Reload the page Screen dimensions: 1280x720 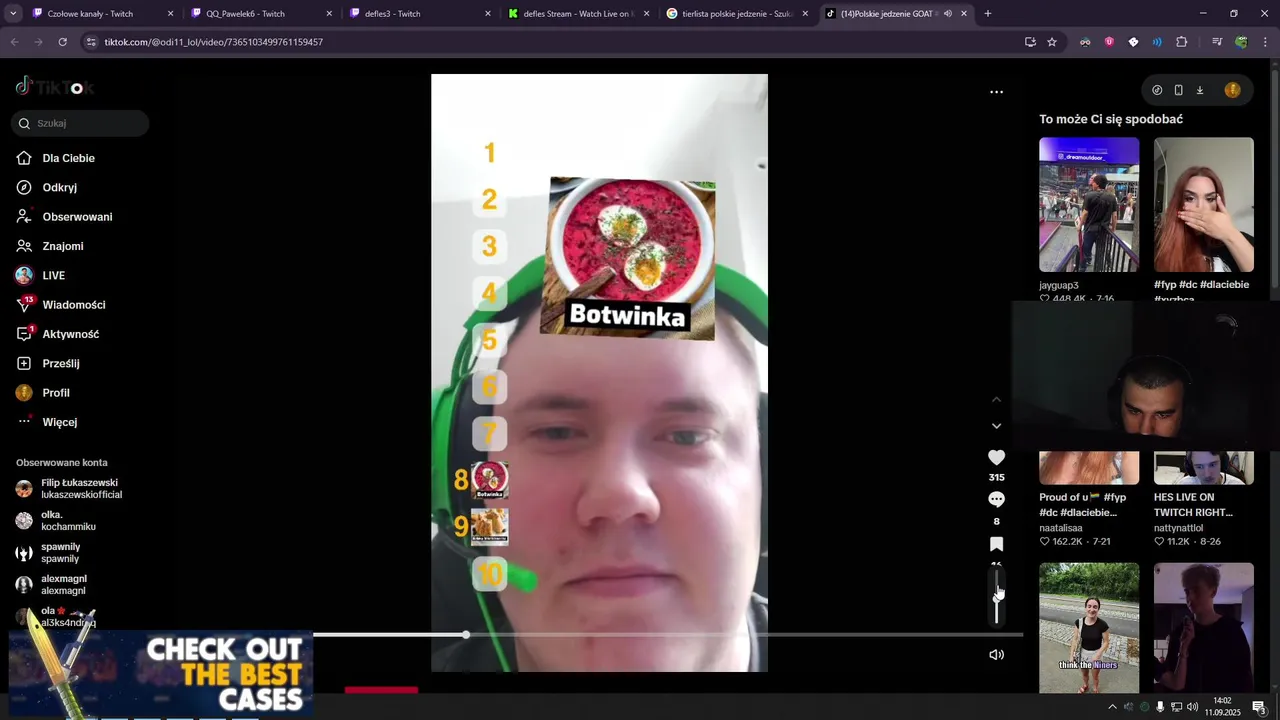[x=62, y=42]
